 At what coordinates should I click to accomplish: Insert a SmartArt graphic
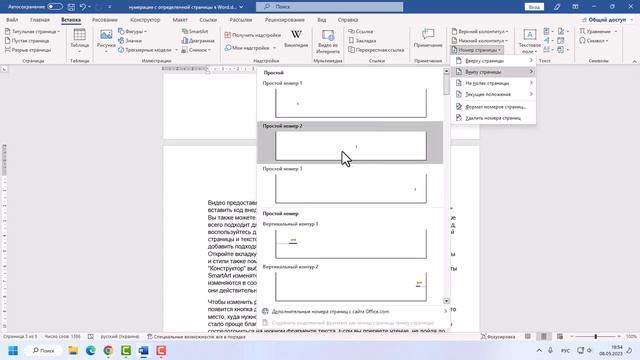pos(195,31)
